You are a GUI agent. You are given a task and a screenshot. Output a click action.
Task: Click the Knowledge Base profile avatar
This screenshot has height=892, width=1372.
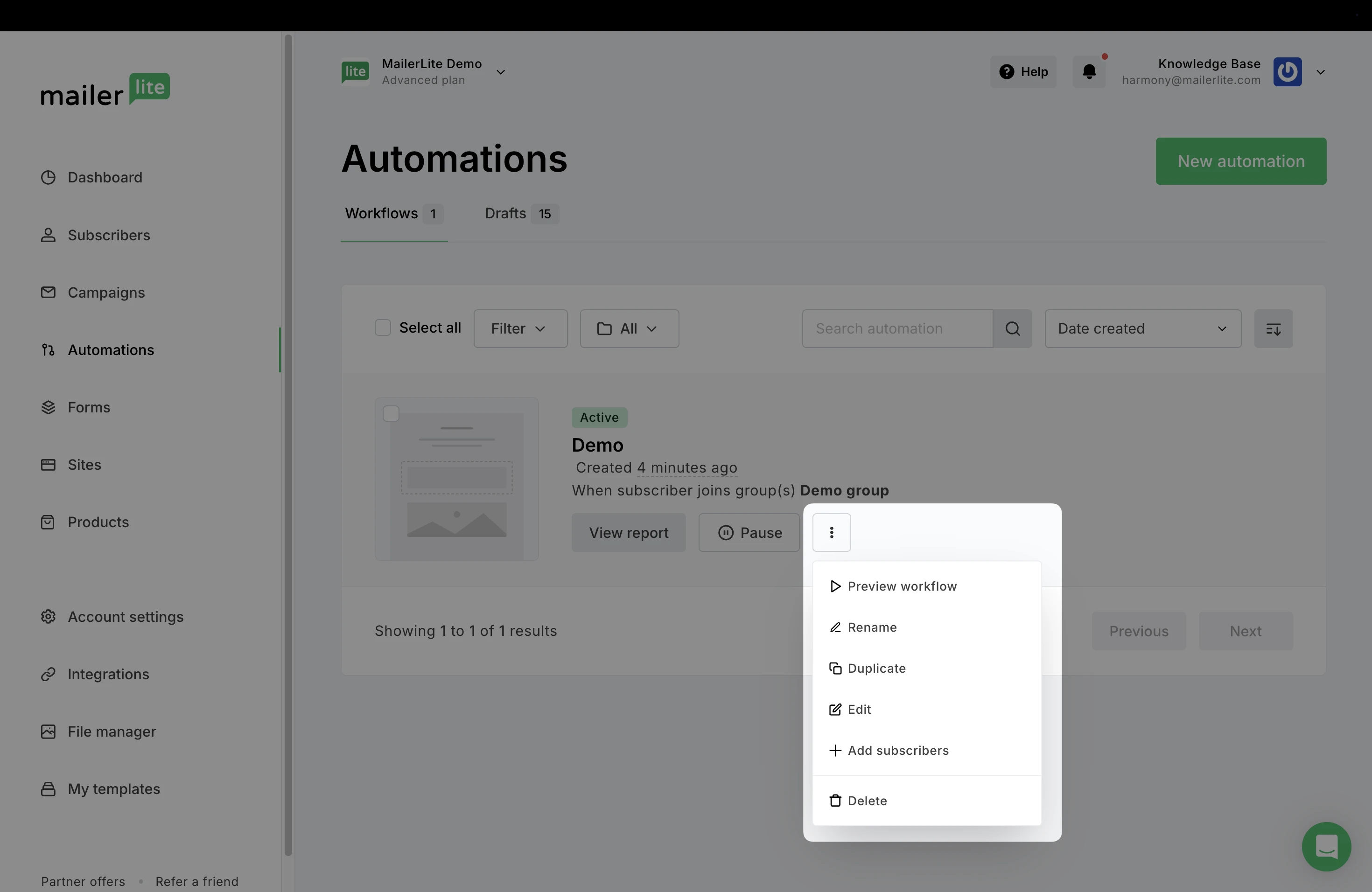pyautogui.click(x=1287, y=71)
